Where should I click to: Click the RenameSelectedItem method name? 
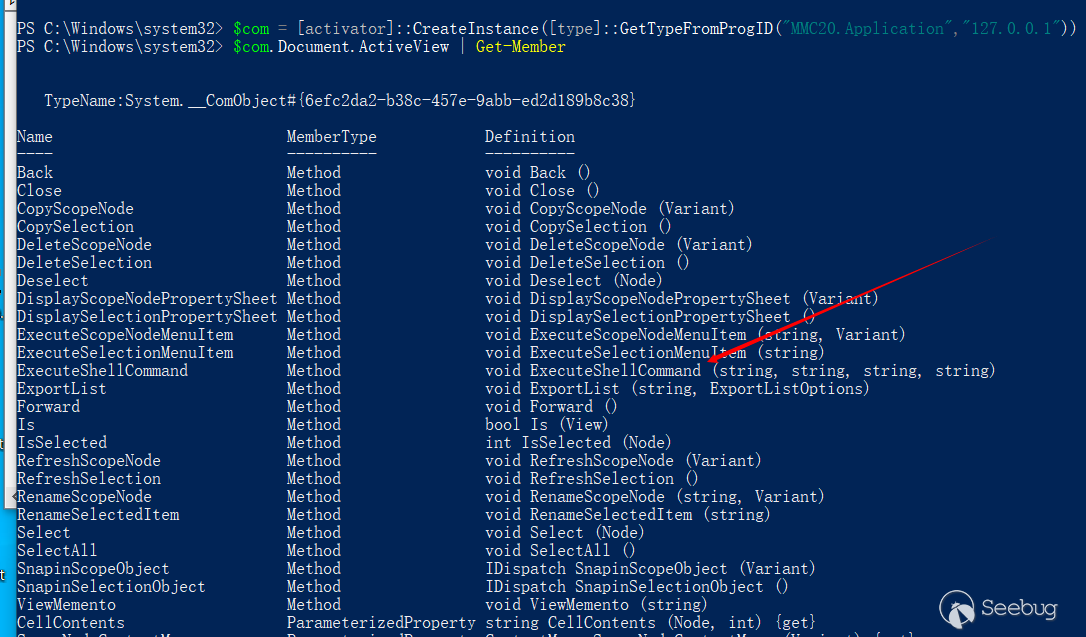coord(98,514)
